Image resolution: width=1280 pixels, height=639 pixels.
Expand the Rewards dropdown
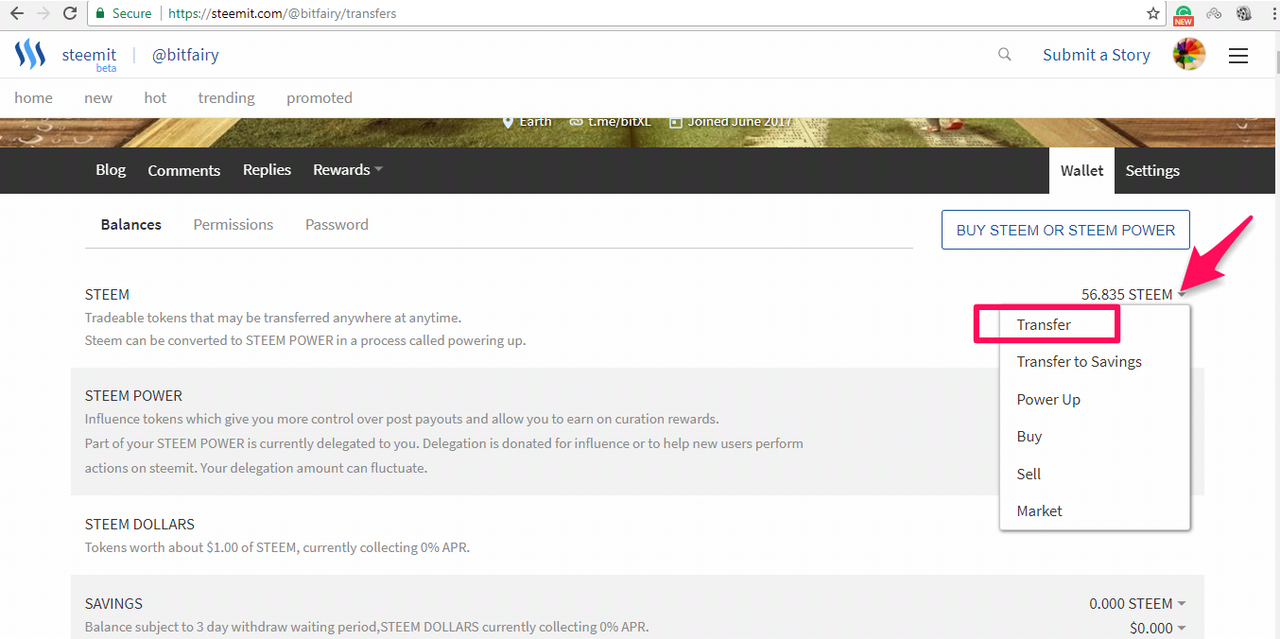point(348,170)
